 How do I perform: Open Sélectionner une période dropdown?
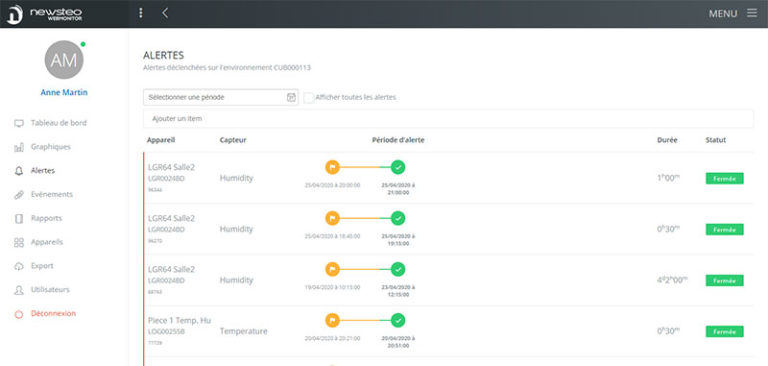(x=220, y=98)
